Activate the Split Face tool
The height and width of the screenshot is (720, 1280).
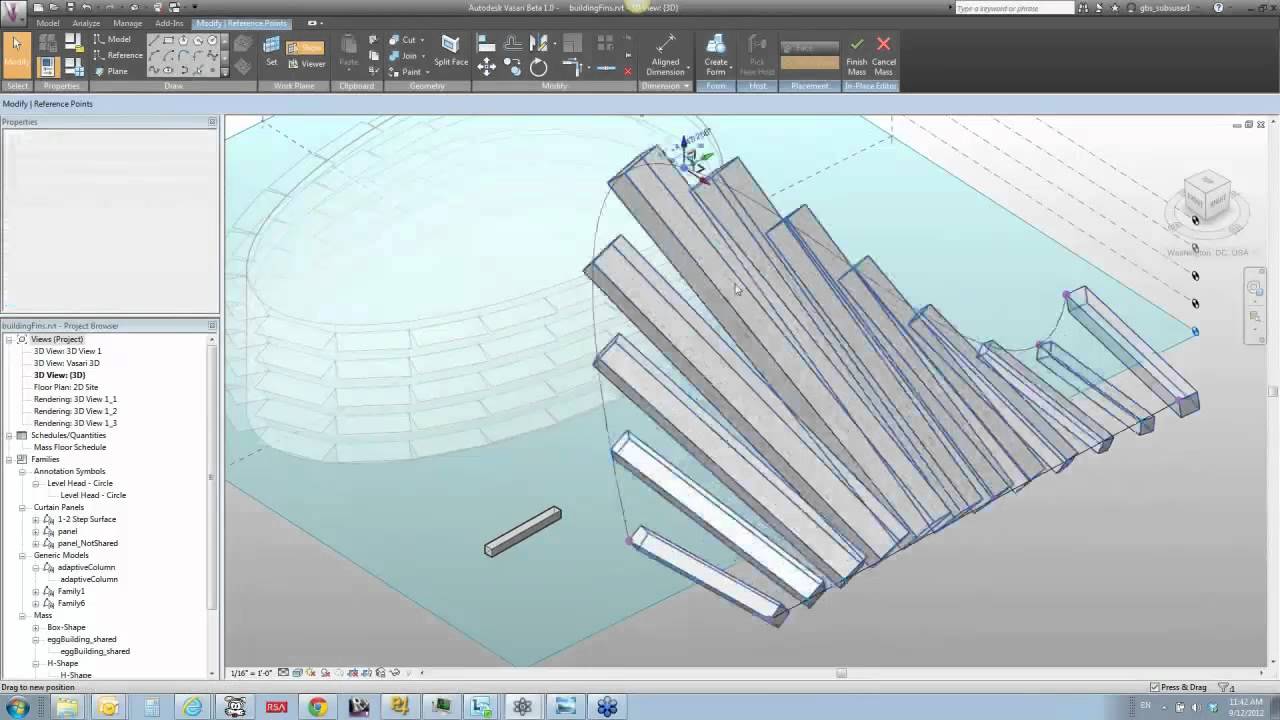pos(449,50)
